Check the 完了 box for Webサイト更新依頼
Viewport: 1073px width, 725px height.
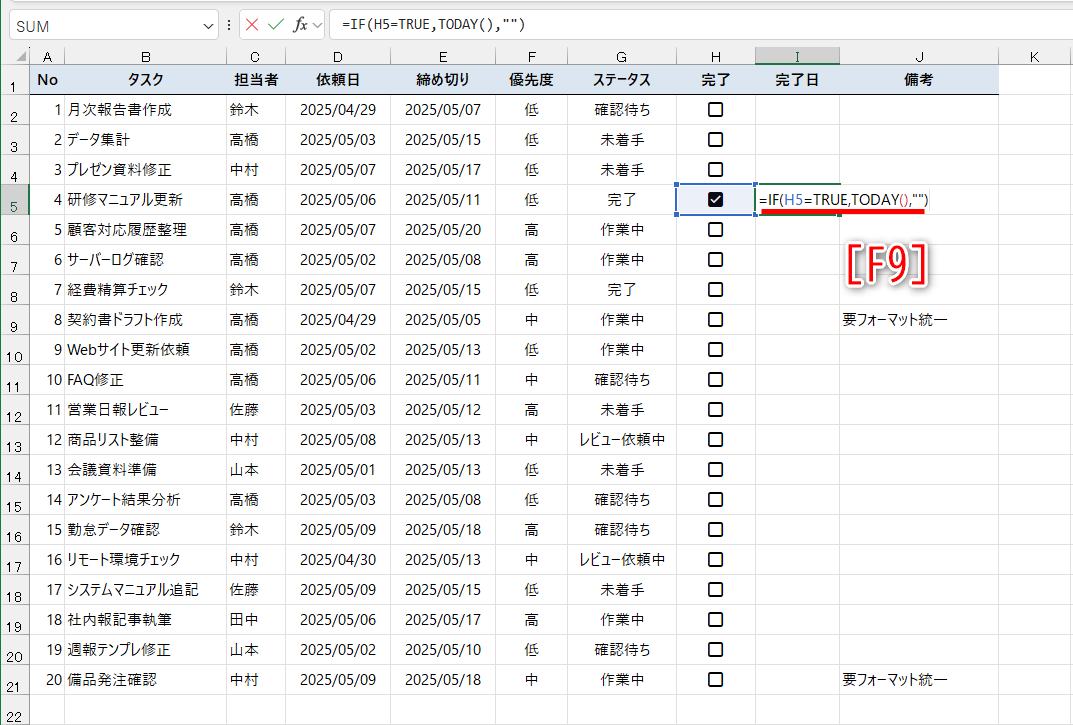click(715, 350)
